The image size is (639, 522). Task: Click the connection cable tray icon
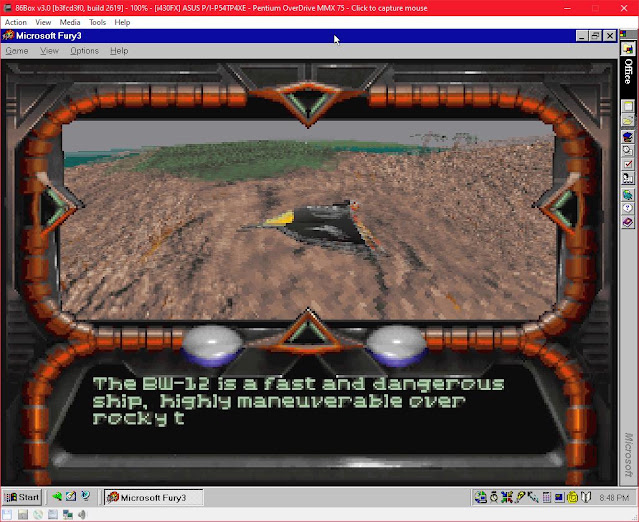(x=533, y=498)
